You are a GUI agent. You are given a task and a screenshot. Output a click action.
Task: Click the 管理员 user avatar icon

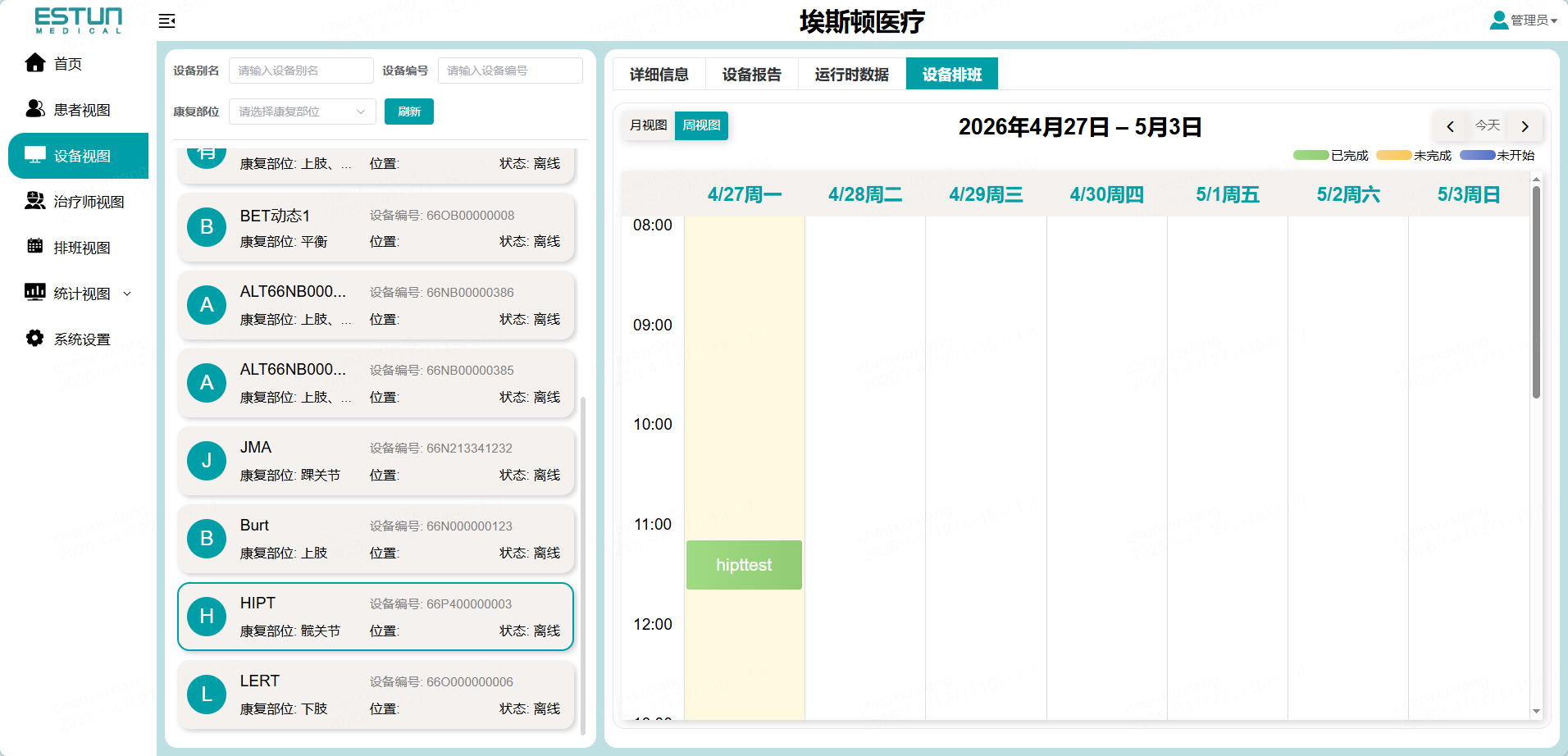coord(1499,20)
